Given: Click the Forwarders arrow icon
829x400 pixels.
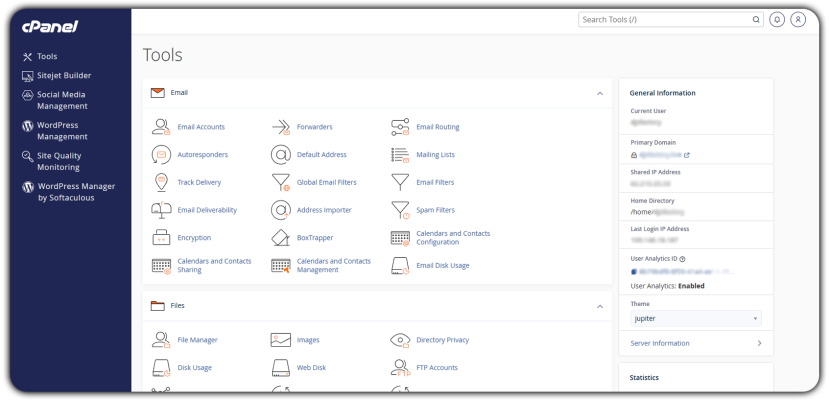Looking at the screenshot, I should click(x=280, y=127).
